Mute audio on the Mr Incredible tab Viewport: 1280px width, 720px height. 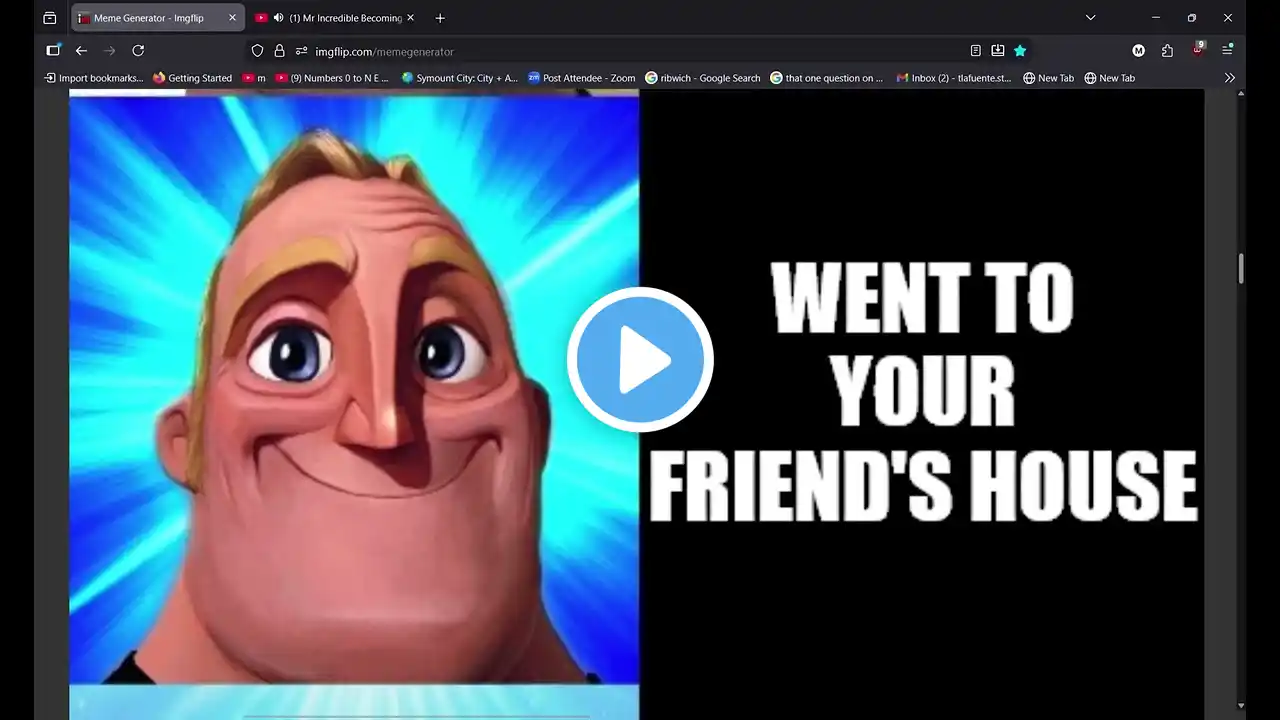pos(277,18)
